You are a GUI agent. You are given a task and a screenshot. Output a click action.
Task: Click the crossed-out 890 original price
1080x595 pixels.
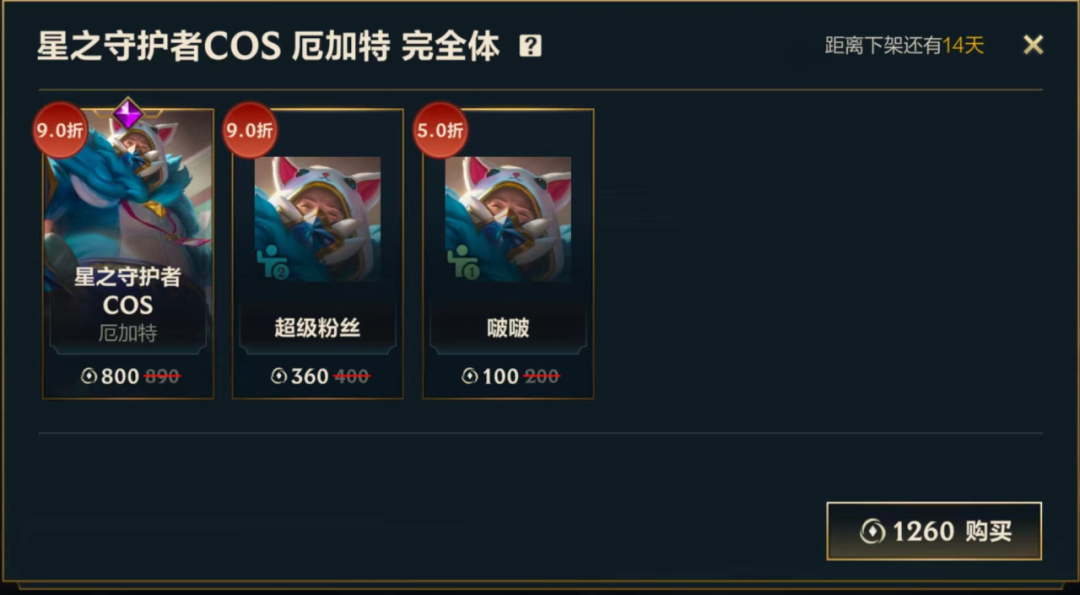pos(163,376)
